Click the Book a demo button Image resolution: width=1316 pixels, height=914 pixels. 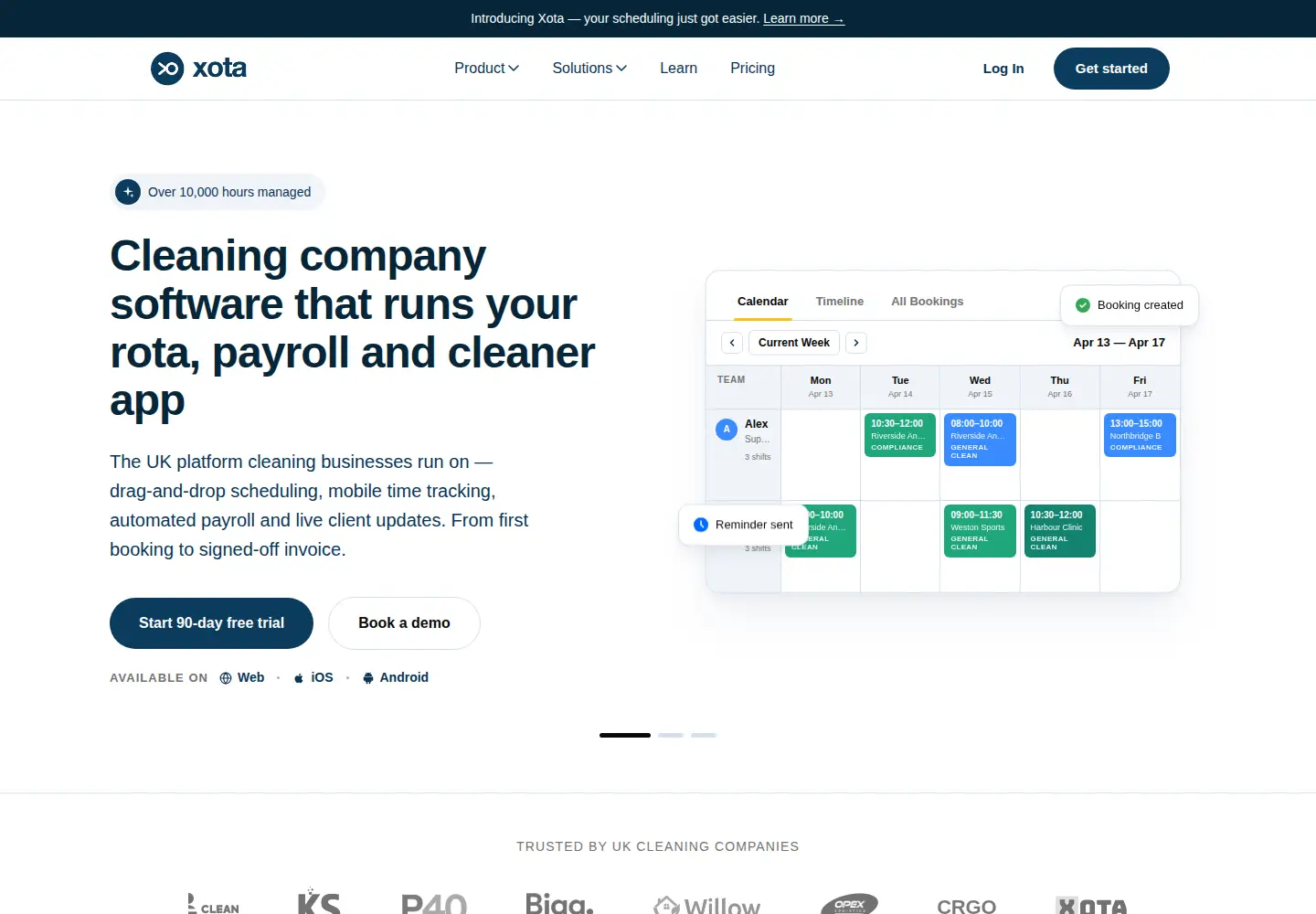click(x=404, y=623)
